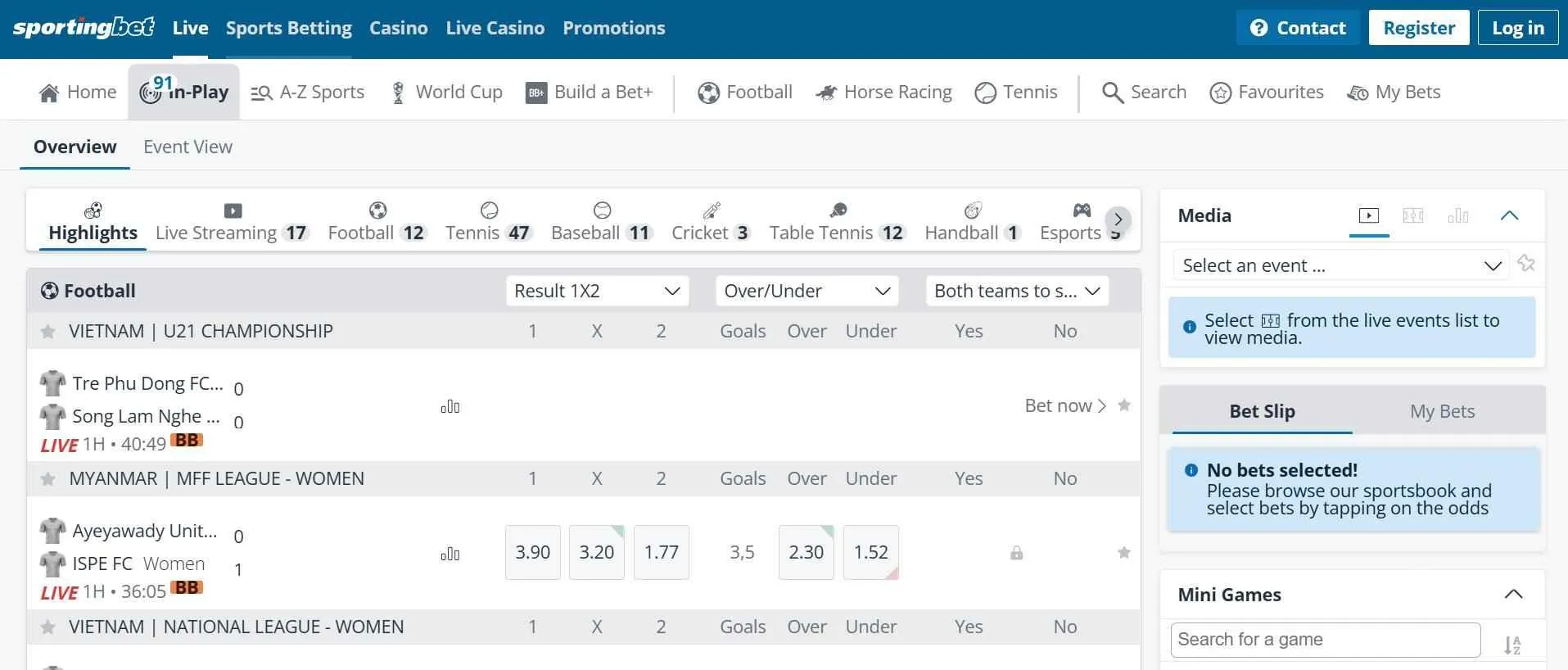The height and width of the screenshot is (670, 1568).
Task: Open the Select an event dropdown
Action: [1341, 265]
